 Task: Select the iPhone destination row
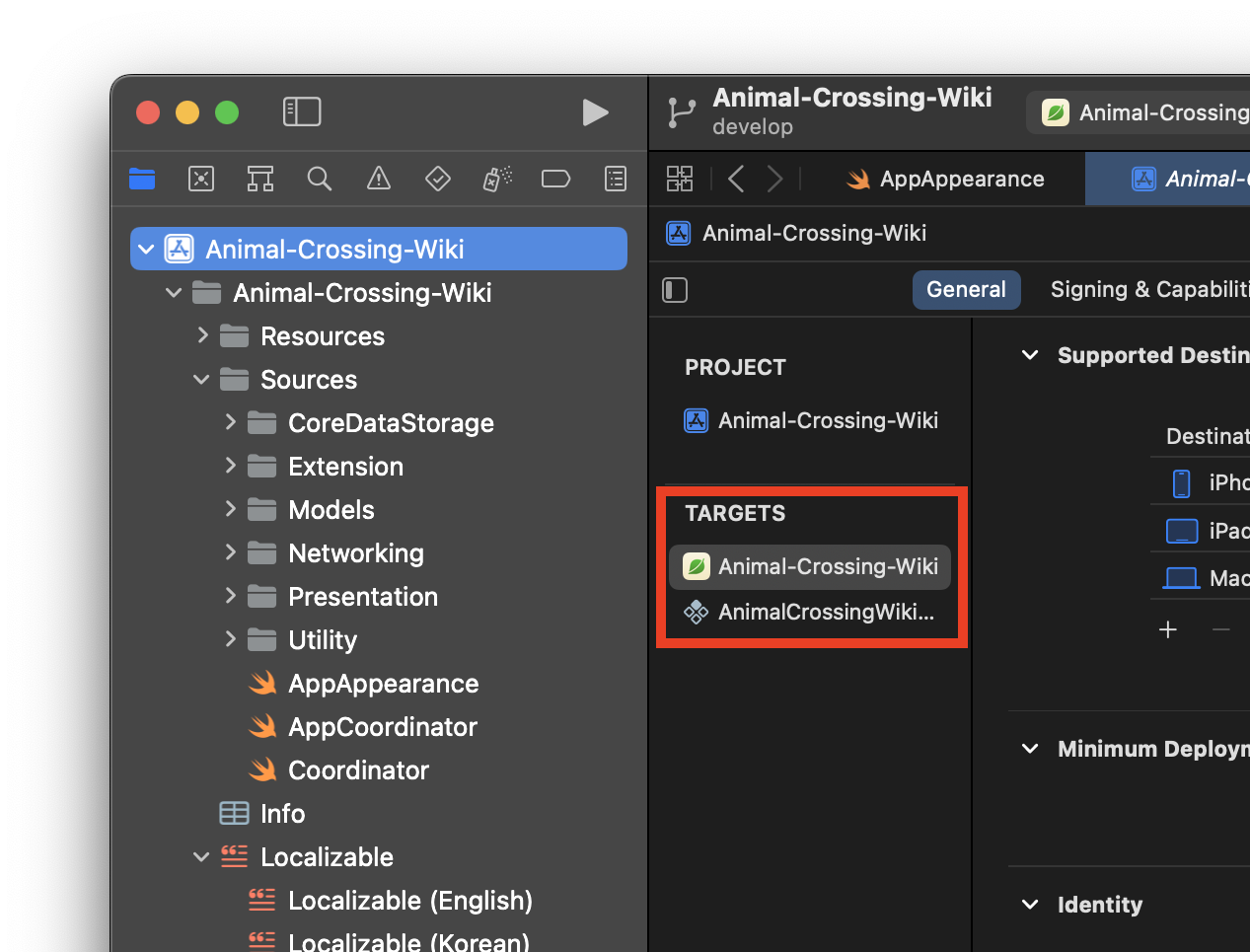(1201, 482)
